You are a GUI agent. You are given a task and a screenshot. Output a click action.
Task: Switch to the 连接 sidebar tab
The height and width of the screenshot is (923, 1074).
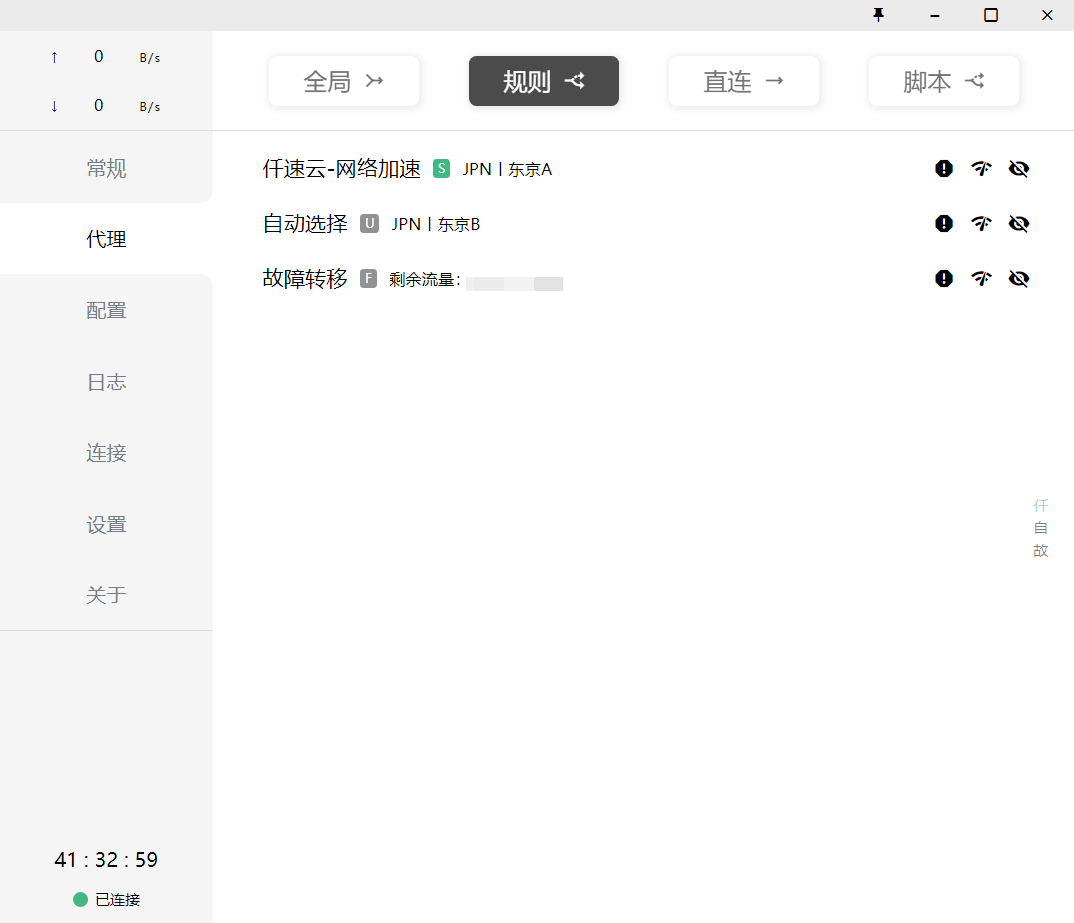tap(106, 453)
